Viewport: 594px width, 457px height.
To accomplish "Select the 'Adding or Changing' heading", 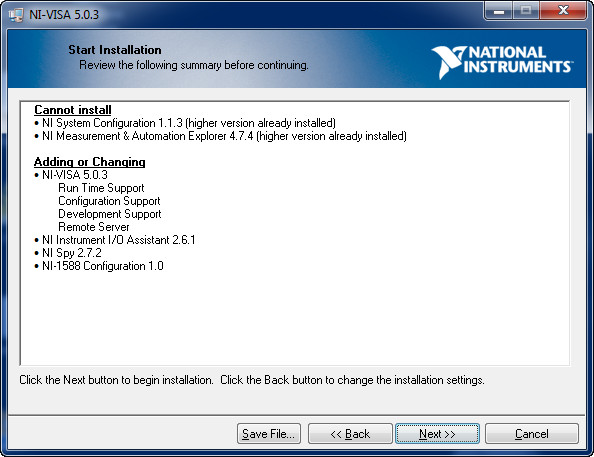I will (x=90, y=162).
